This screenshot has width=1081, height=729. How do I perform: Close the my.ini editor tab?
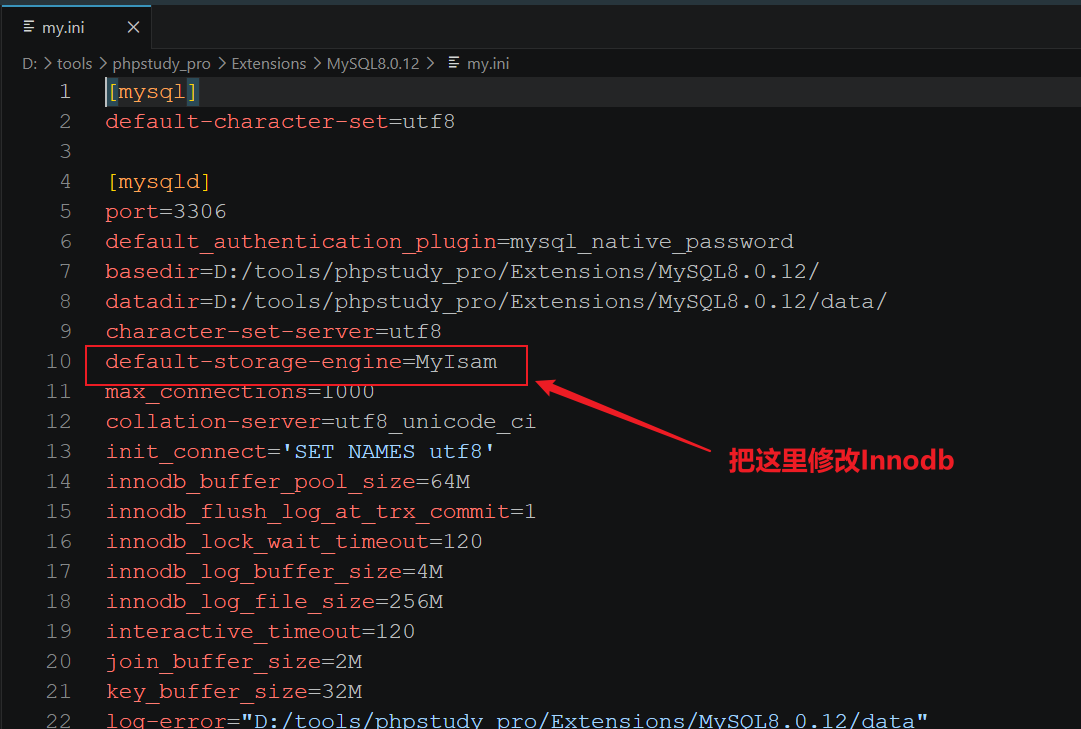pos(133,27)
